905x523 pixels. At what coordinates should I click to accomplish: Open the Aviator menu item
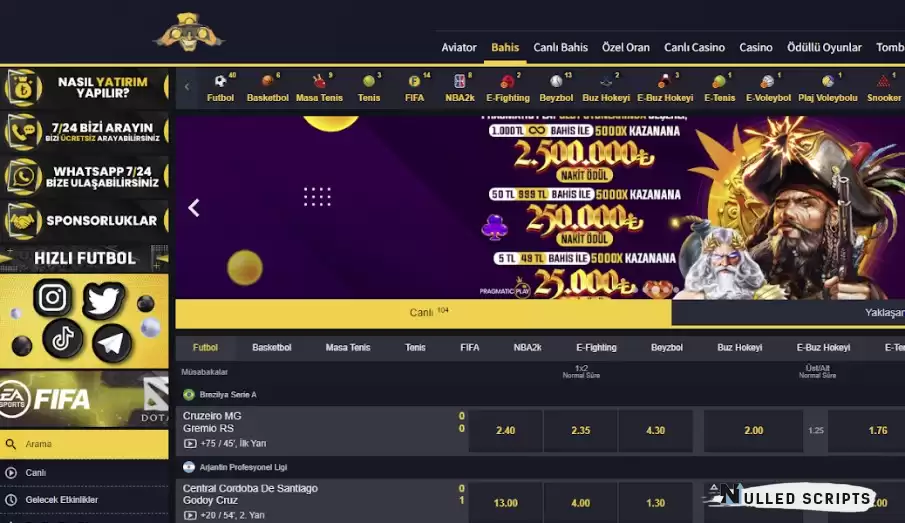pyautogui.click(x=459, y=47)
